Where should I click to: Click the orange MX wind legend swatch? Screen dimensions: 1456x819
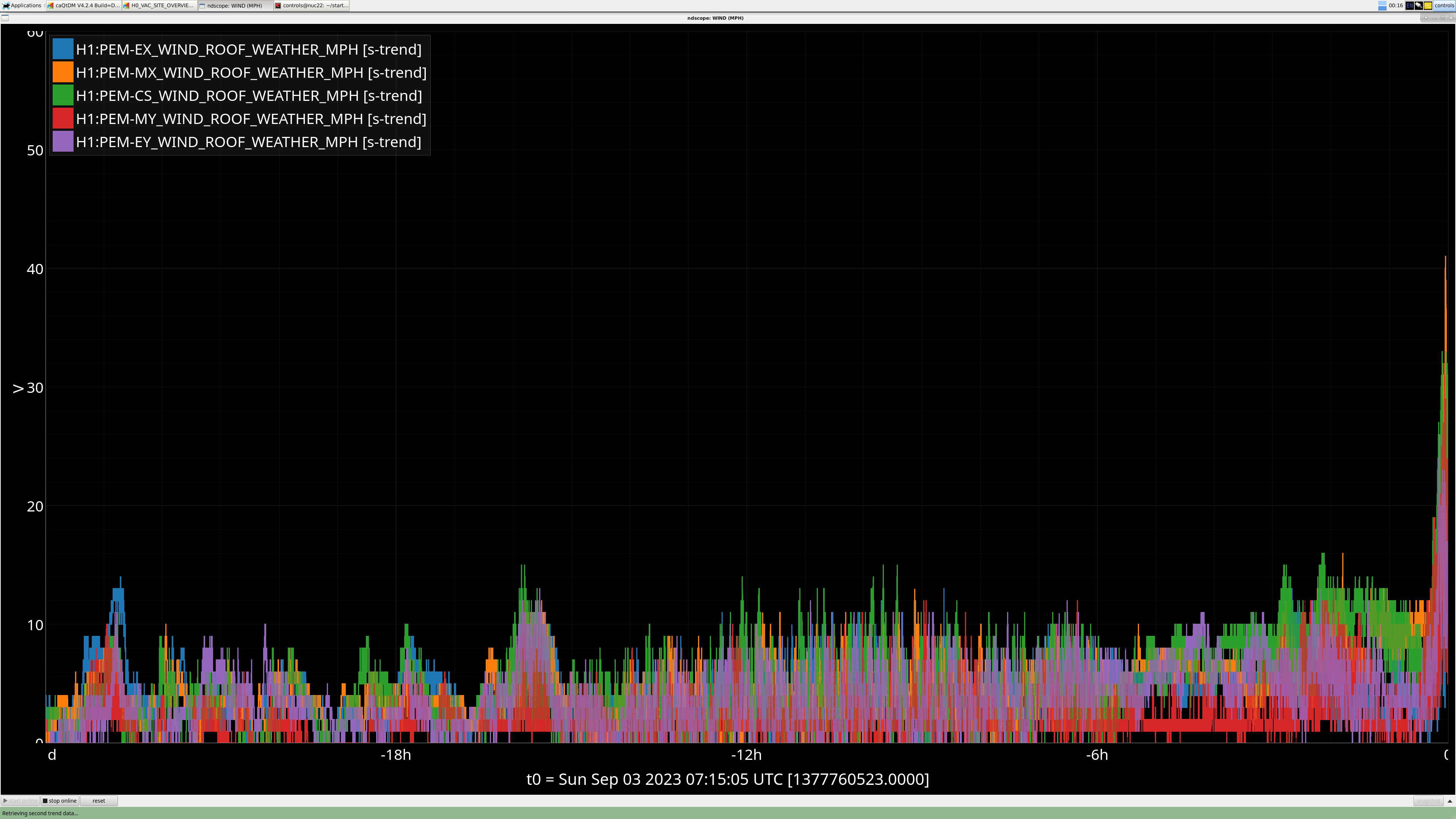pyautogui.click(x=63, y=72)
